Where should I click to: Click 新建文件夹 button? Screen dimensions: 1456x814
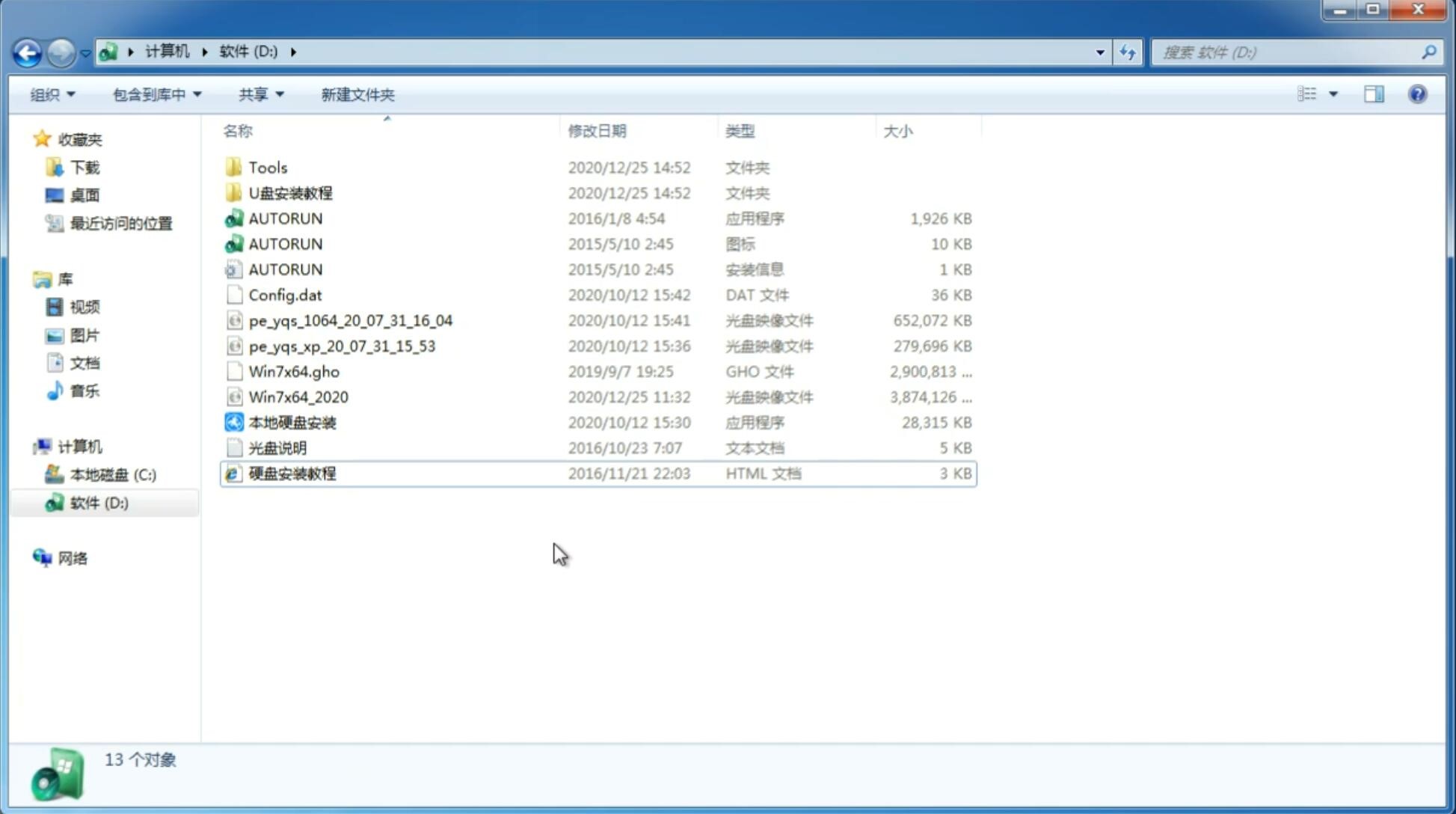point(358,94)
